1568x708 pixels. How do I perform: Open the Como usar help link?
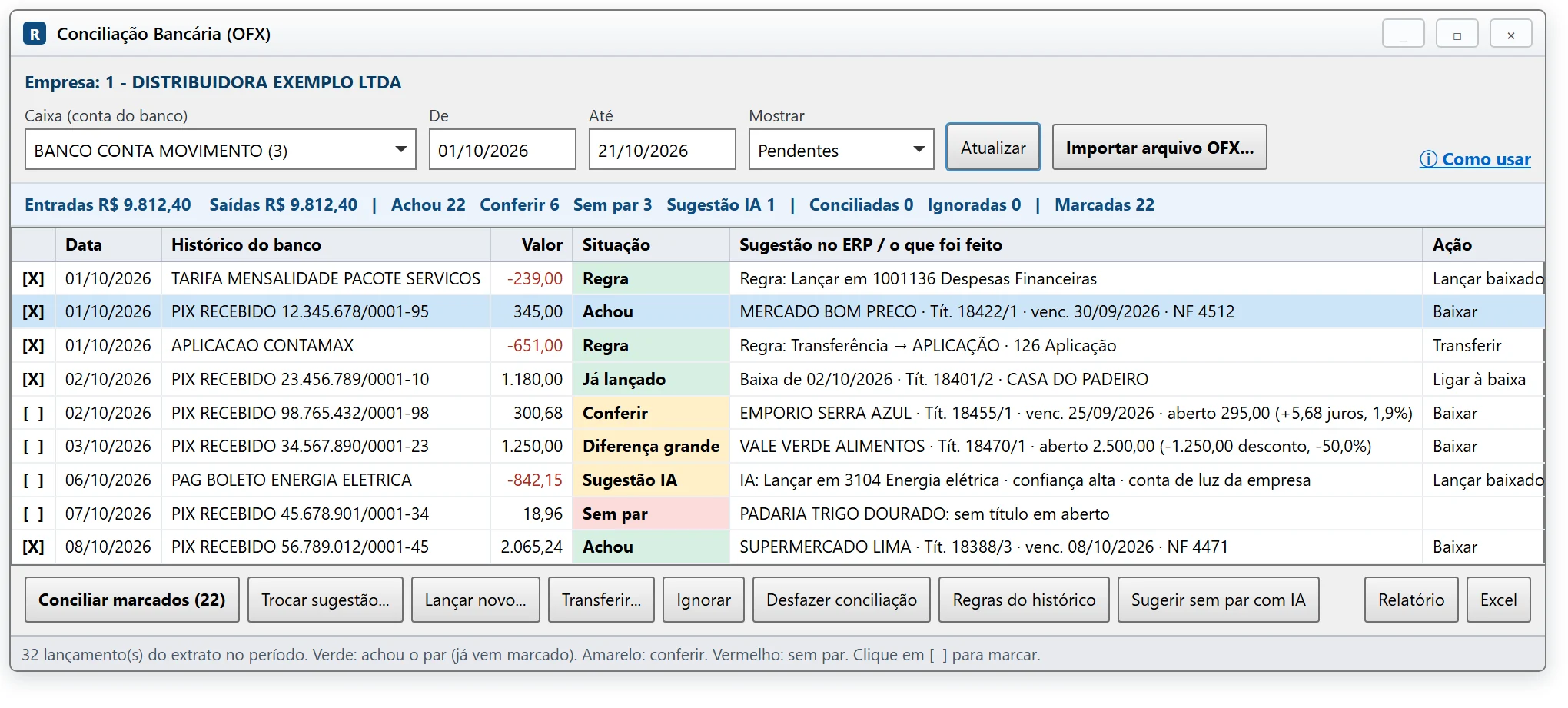click(x=1475, y=159)
